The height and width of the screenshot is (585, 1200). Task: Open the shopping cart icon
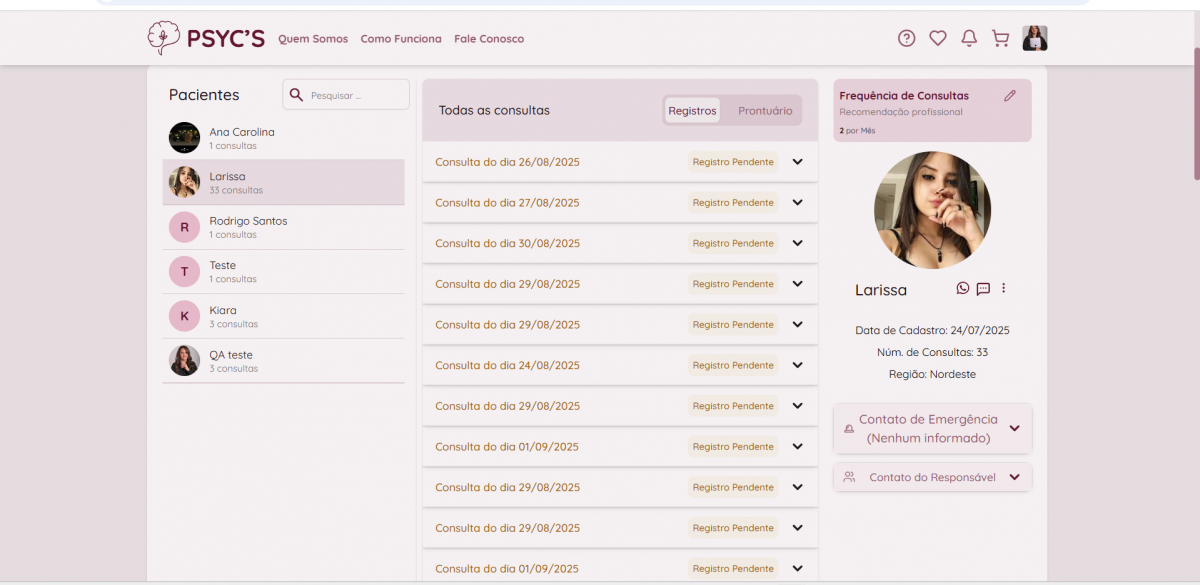click(1000, 38)
